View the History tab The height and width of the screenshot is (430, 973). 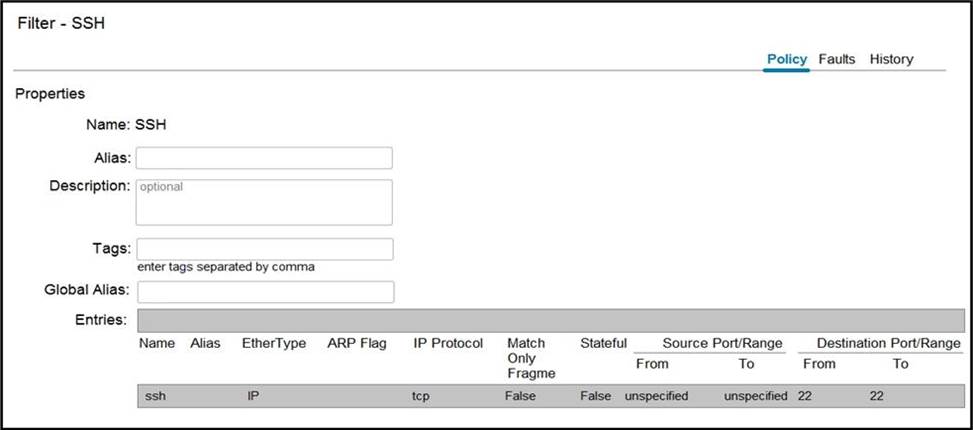[891, 59]
